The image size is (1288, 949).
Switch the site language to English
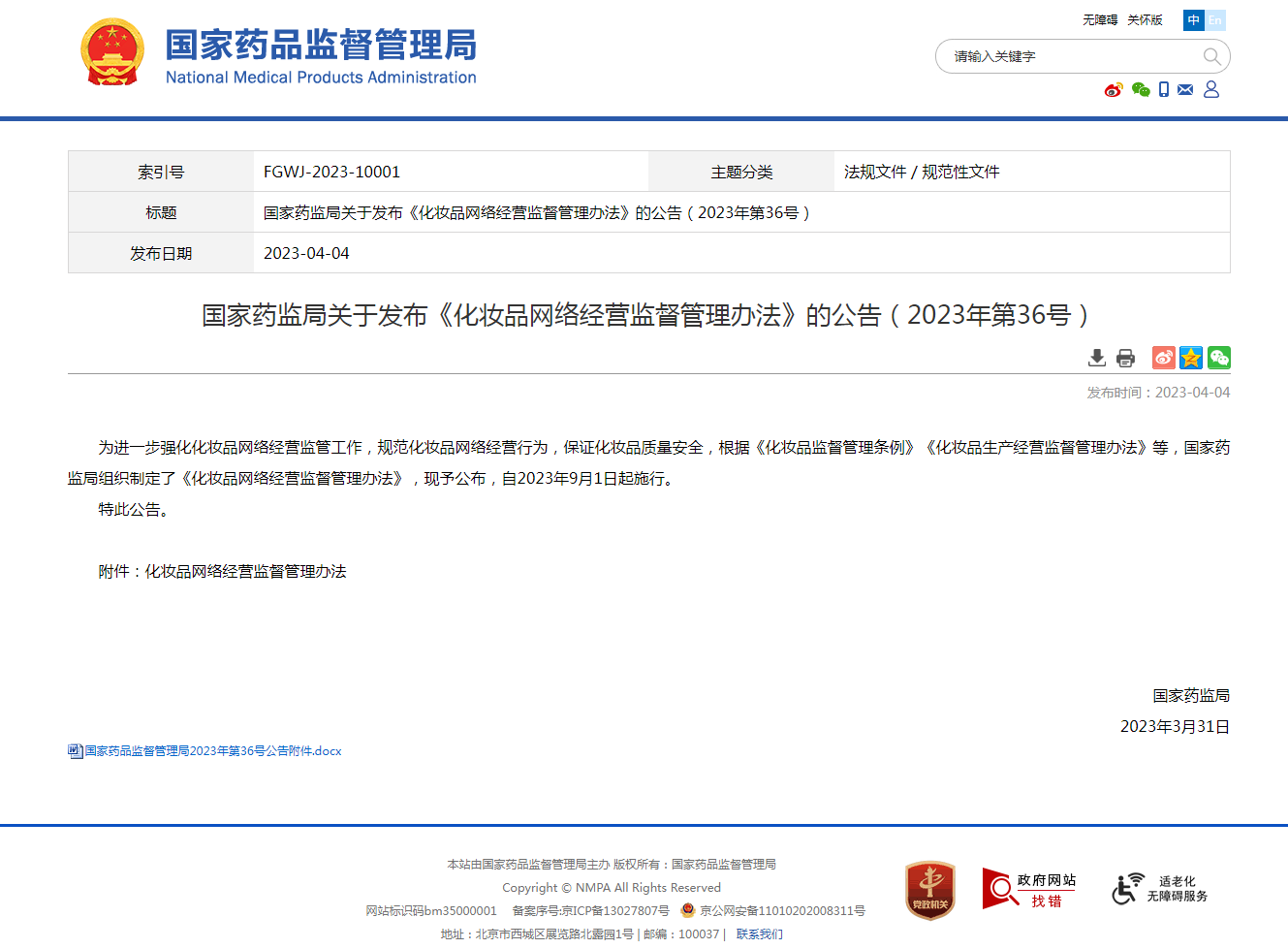[1215, 19]
